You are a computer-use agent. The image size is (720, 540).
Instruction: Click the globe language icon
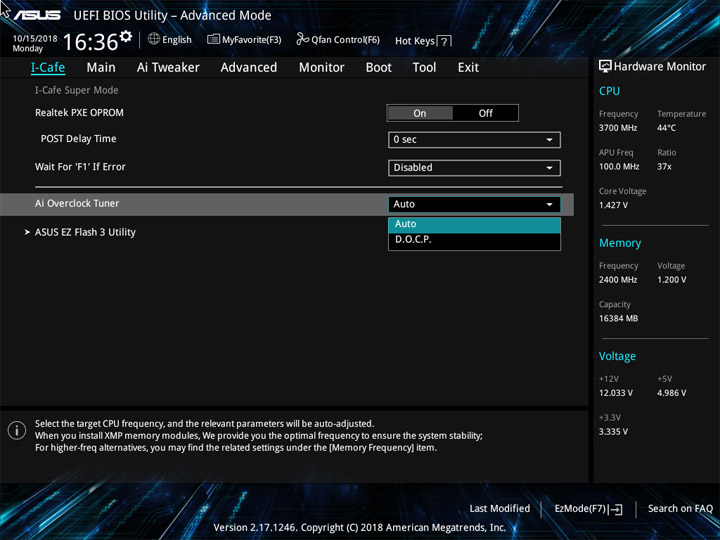[x=154, y=39]
